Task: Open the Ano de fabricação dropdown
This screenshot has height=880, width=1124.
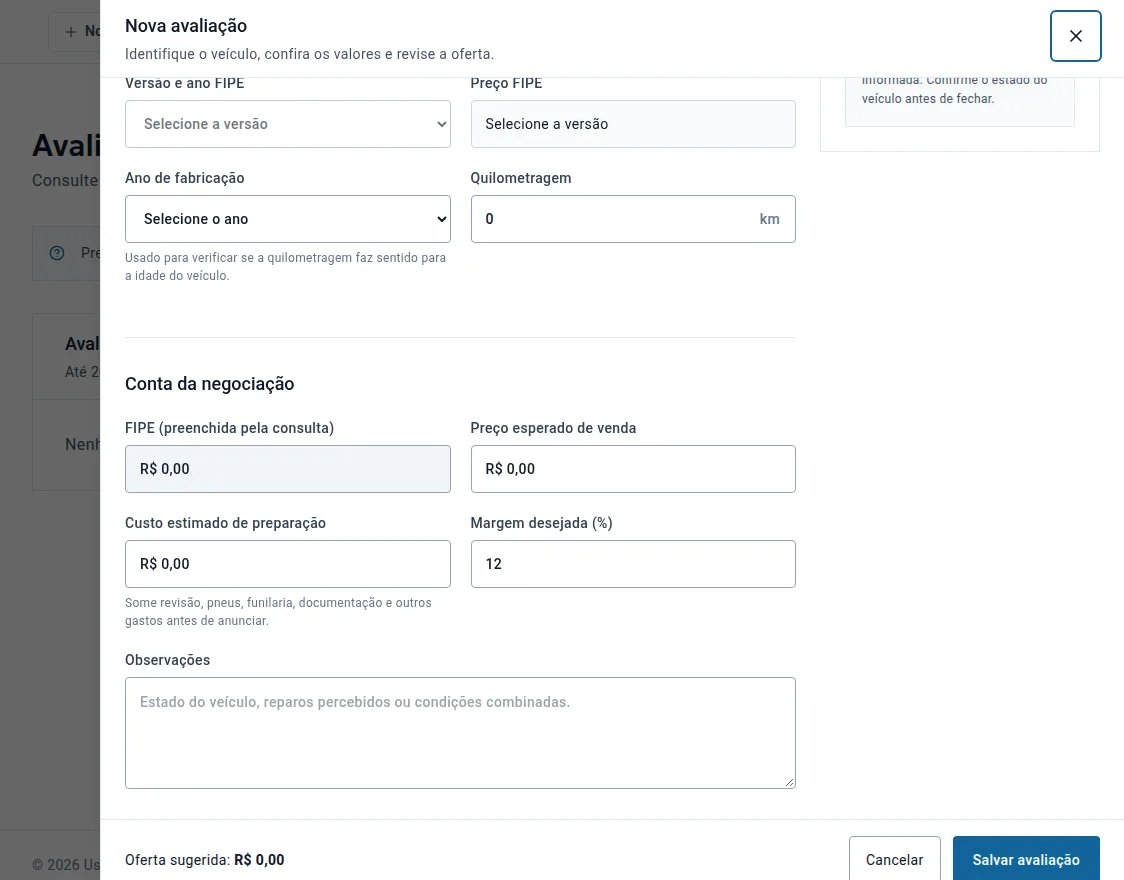Action: (287, 219)
